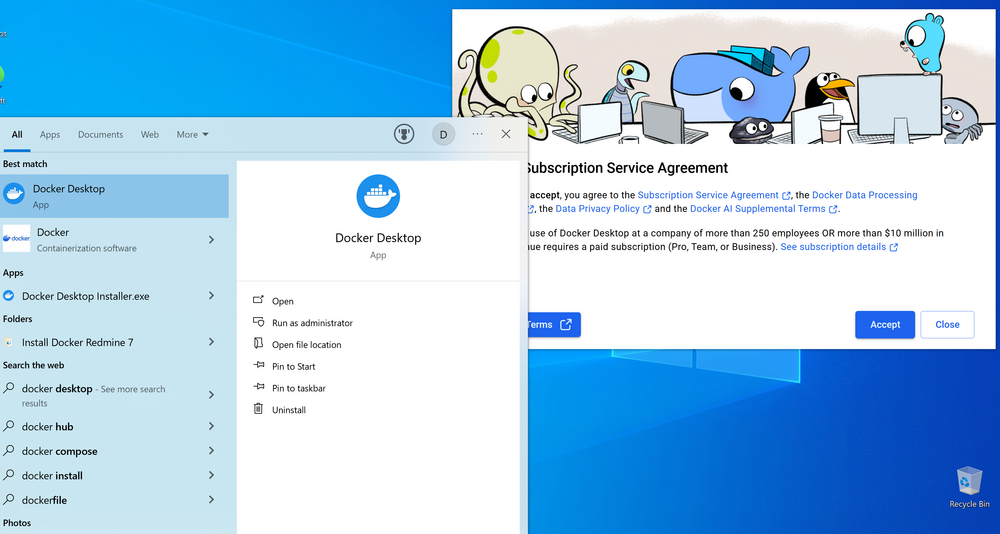
Task: Click the Docker Desktop title in preview pane
Action: [378, 238]
